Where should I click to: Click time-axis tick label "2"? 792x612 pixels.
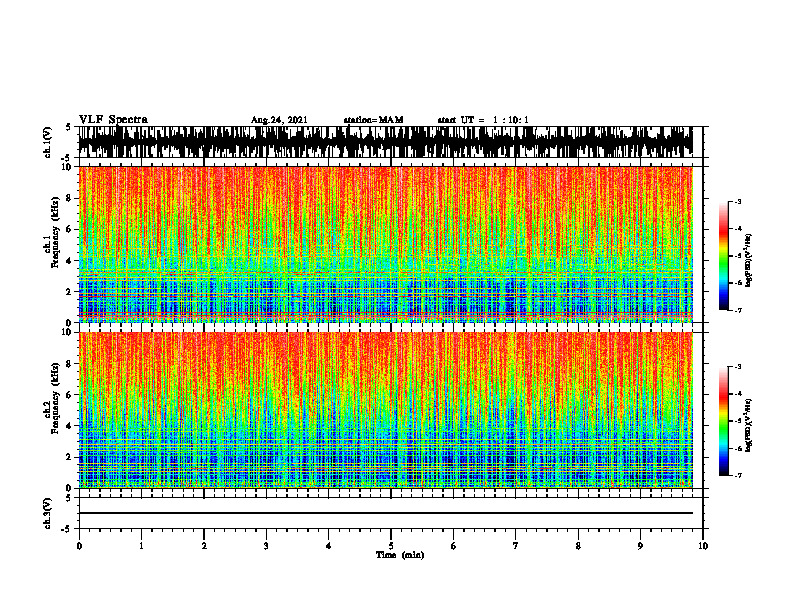204,546
